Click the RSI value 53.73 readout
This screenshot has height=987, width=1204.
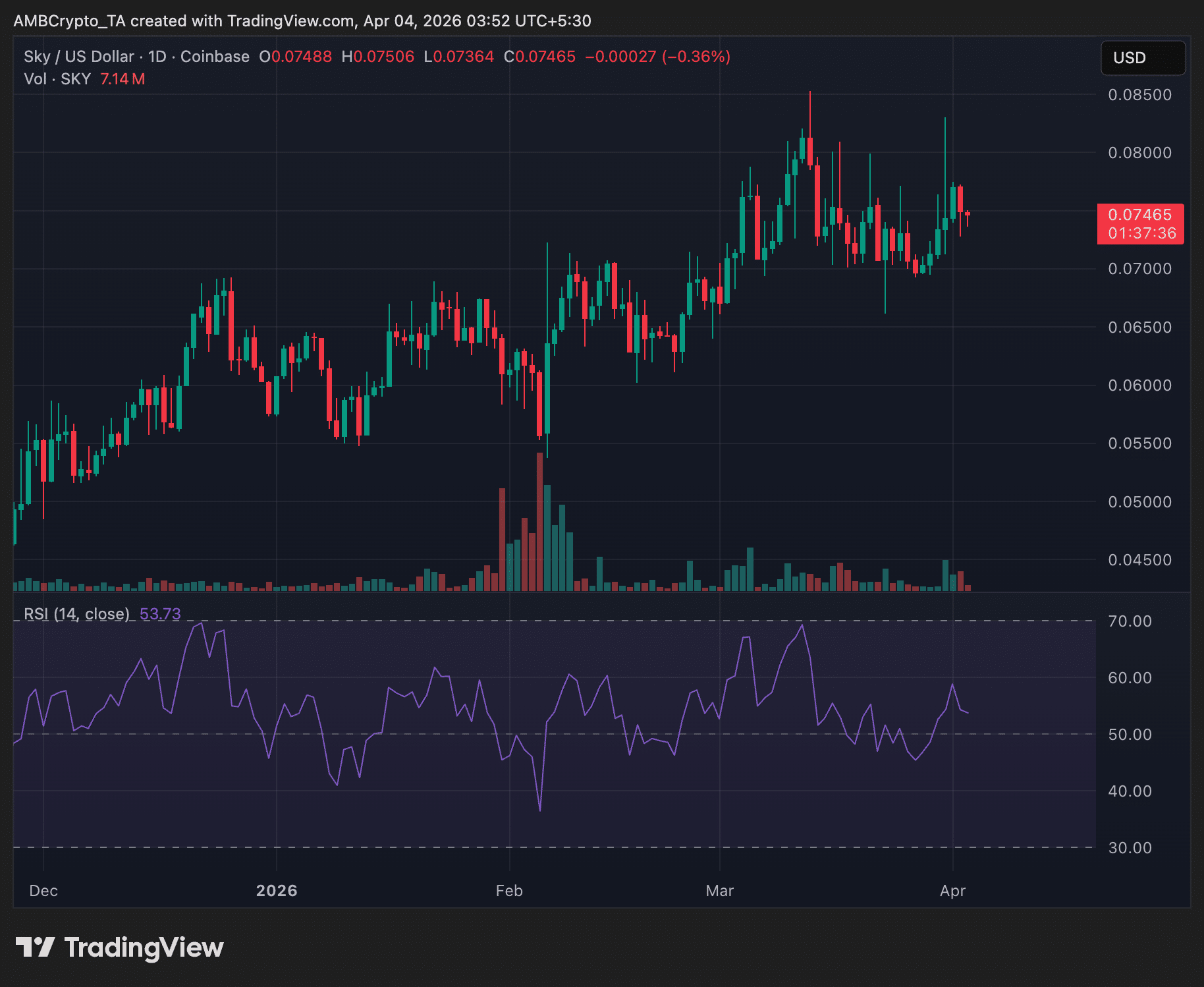(x=160, y=614)
